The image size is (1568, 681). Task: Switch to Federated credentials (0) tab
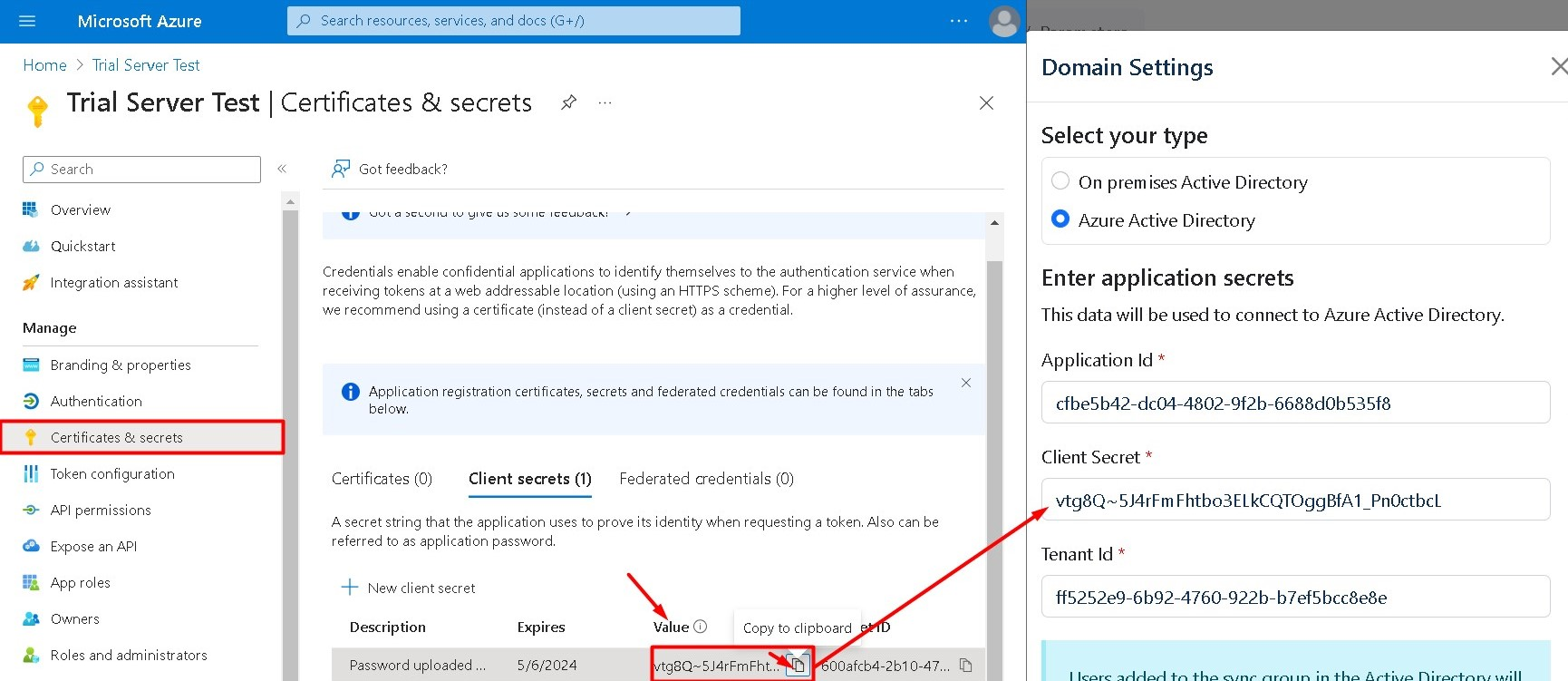pos(706,479)
